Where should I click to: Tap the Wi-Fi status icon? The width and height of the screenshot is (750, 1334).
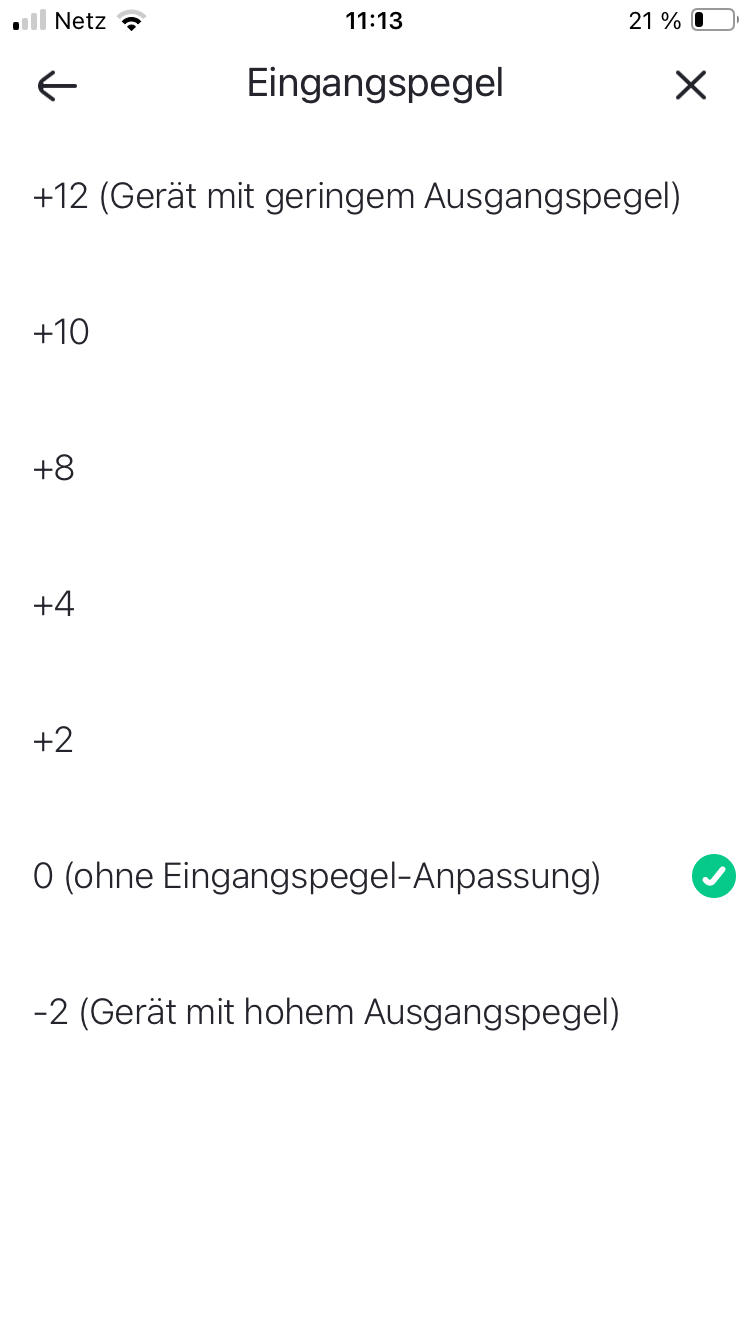click(130, 21)
